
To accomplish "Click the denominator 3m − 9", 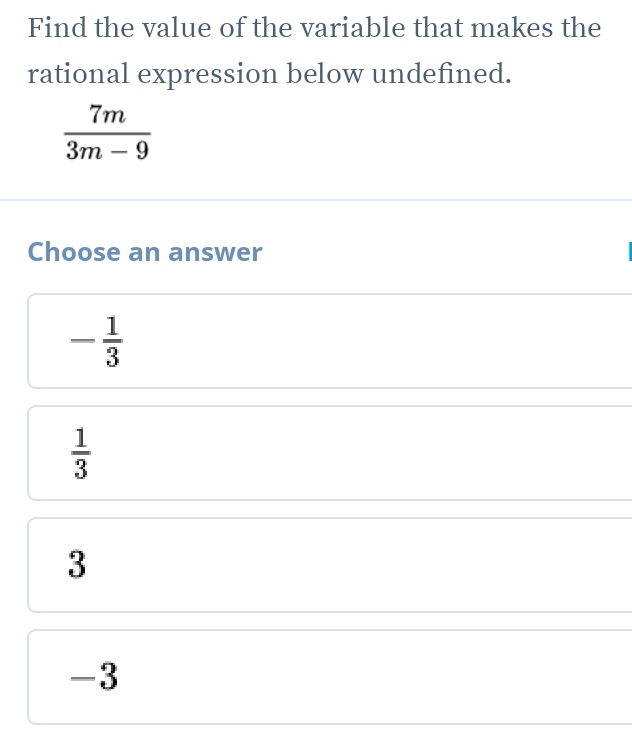I will click(107, 151).
